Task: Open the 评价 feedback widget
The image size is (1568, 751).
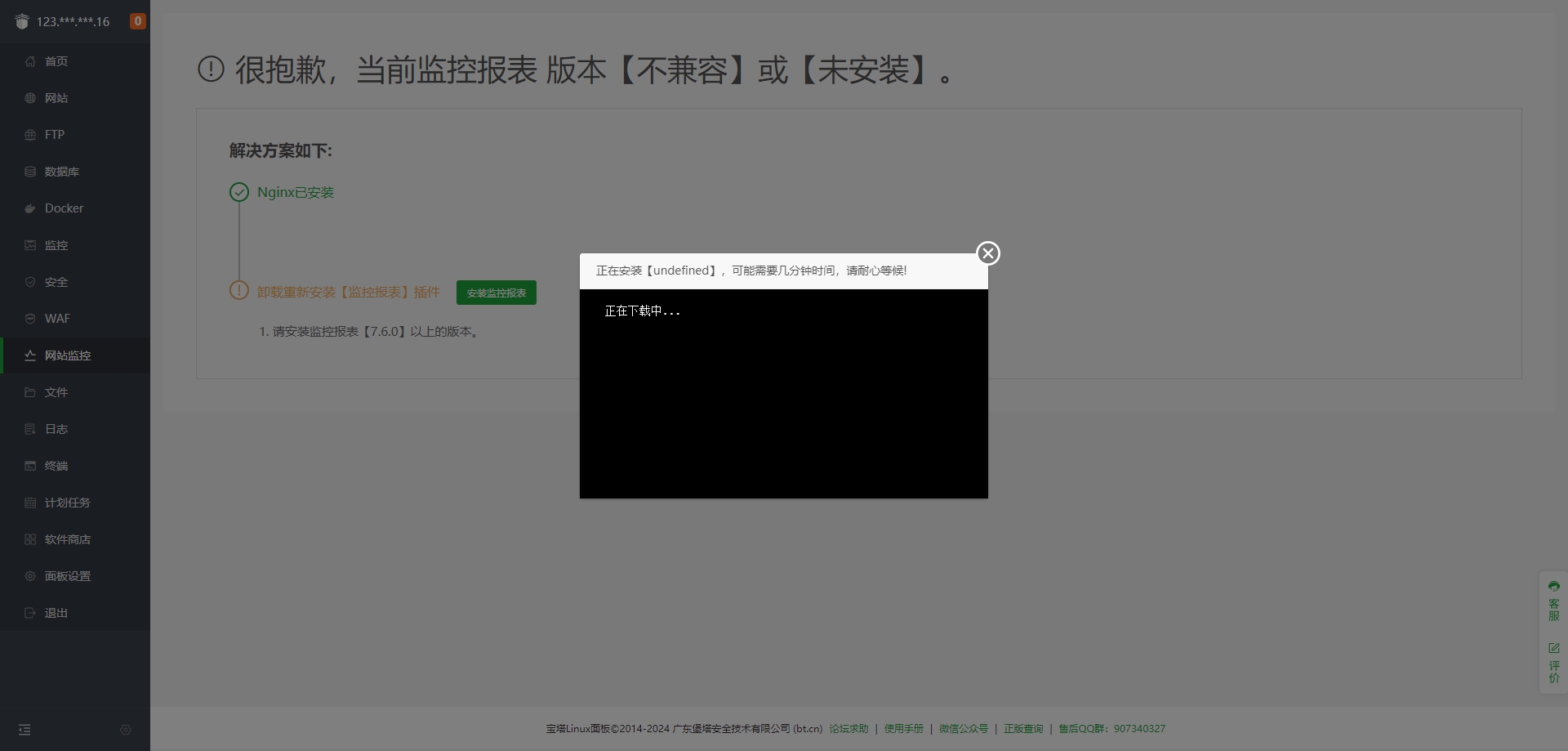Action: coord(1554,663)
